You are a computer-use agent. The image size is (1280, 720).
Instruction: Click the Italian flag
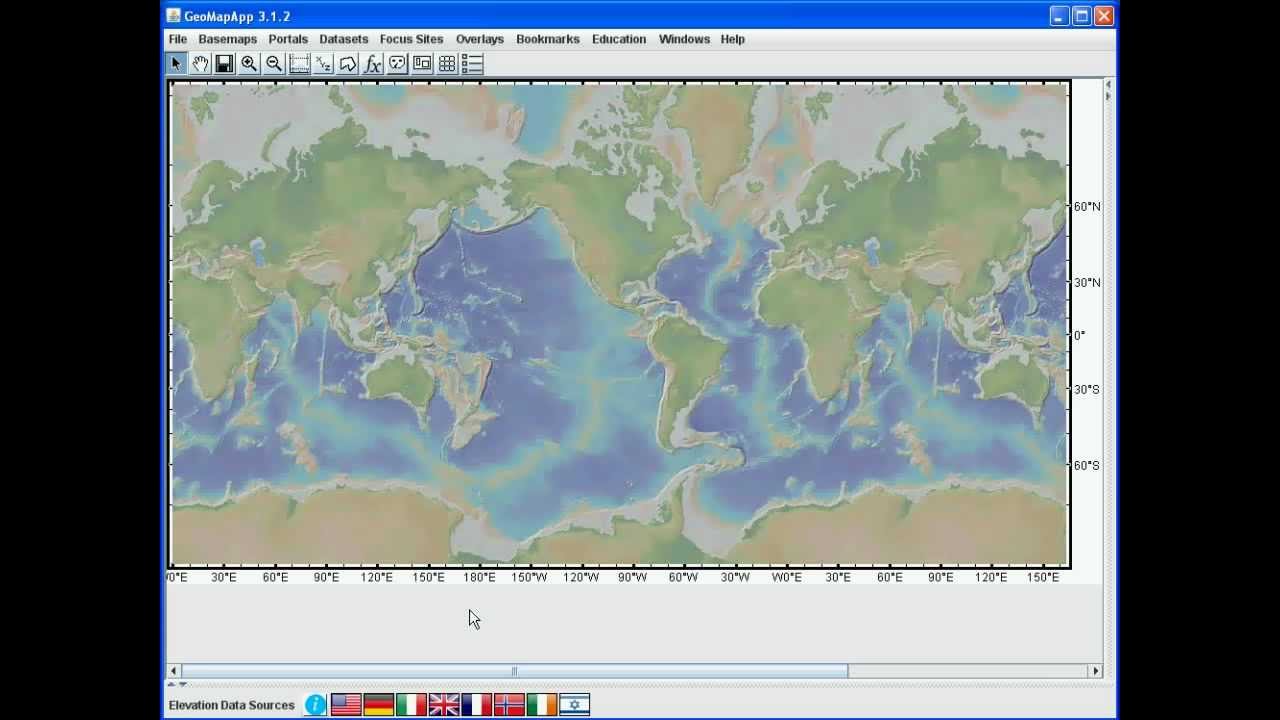[x=411, y=705]
